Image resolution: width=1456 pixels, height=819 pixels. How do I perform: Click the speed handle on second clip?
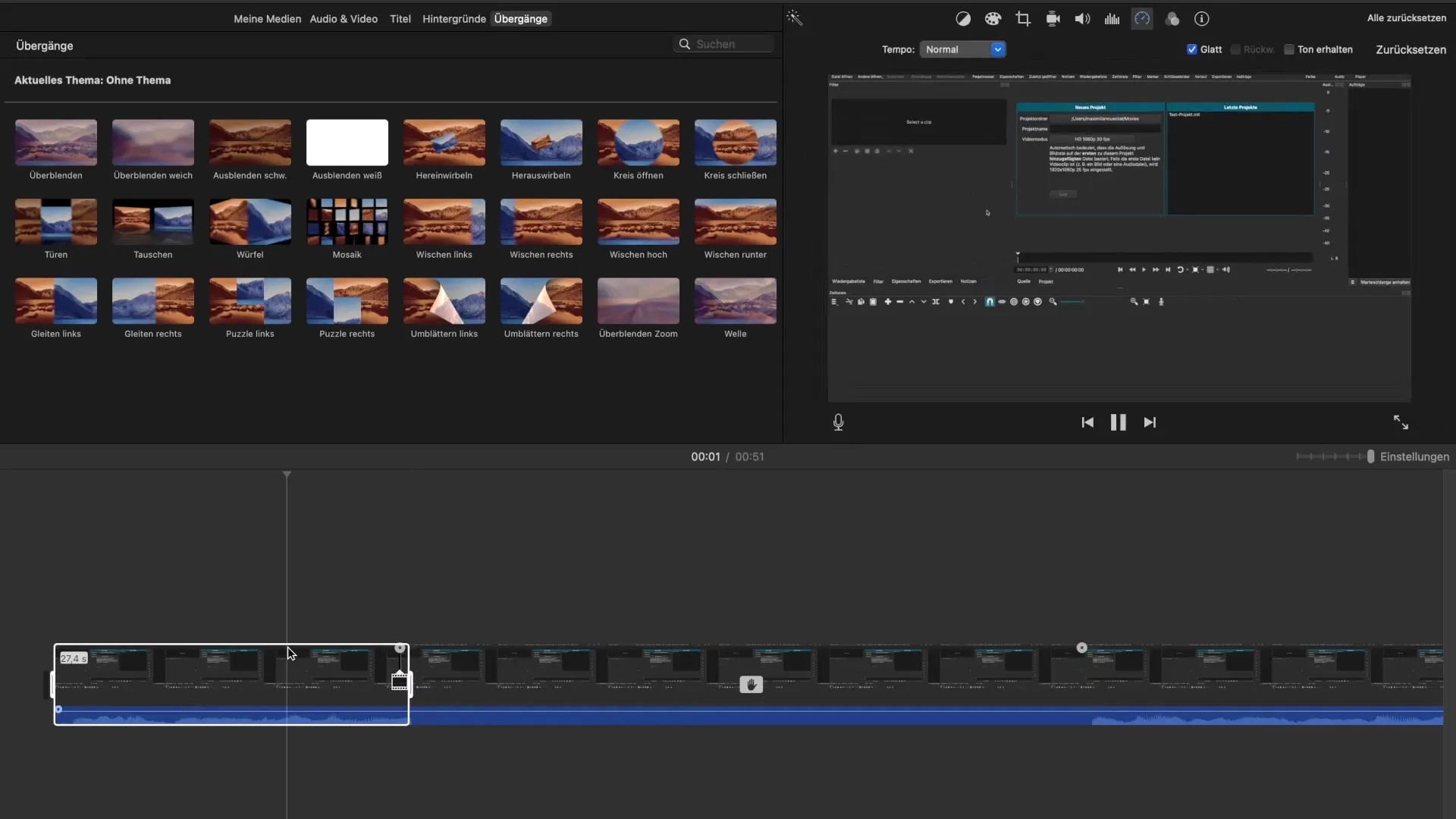pyautogui.click(x=1082, y=648)
